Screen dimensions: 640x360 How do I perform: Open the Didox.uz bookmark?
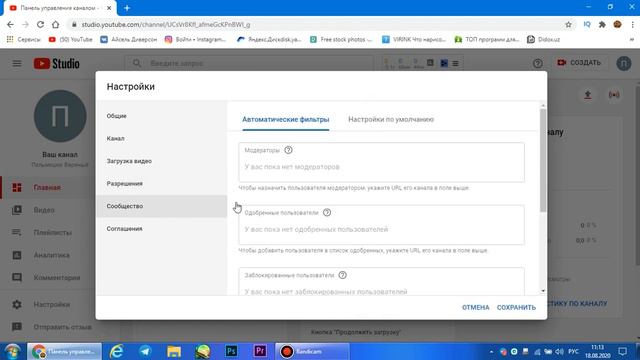click(x=543, y=40)
